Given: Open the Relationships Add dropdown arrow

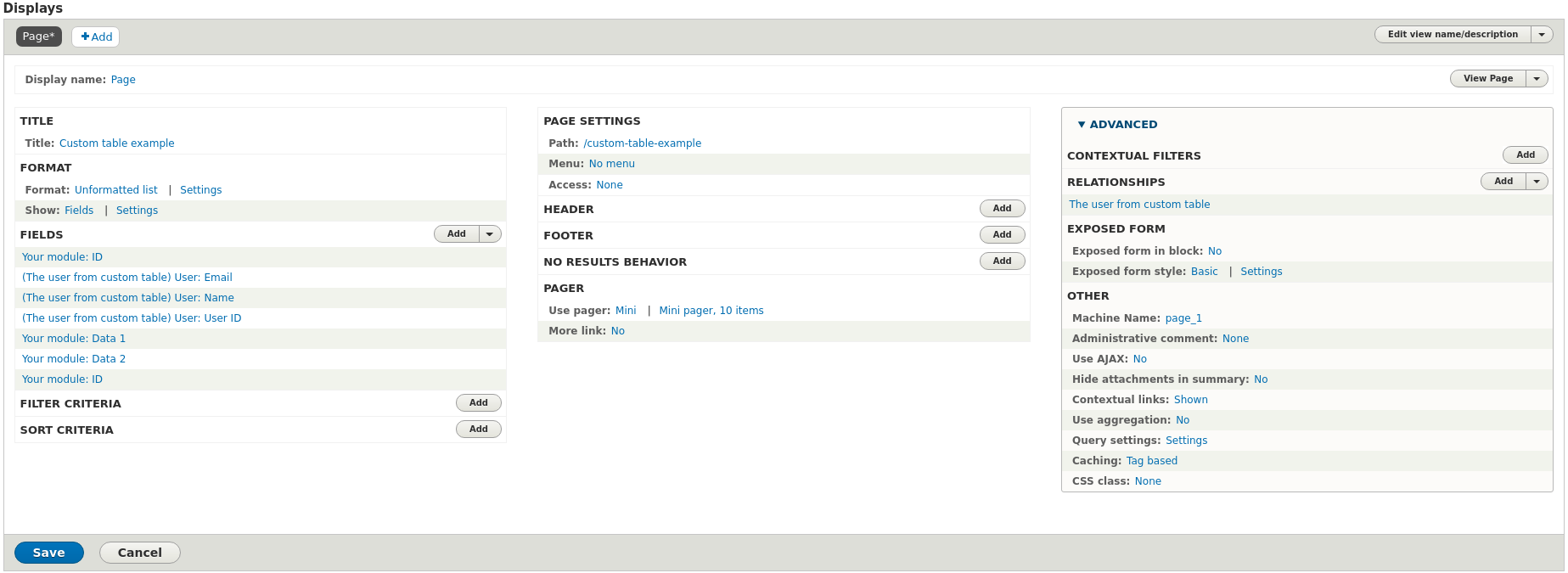Looking at the screenshot, I should [x=1537, y=182].
